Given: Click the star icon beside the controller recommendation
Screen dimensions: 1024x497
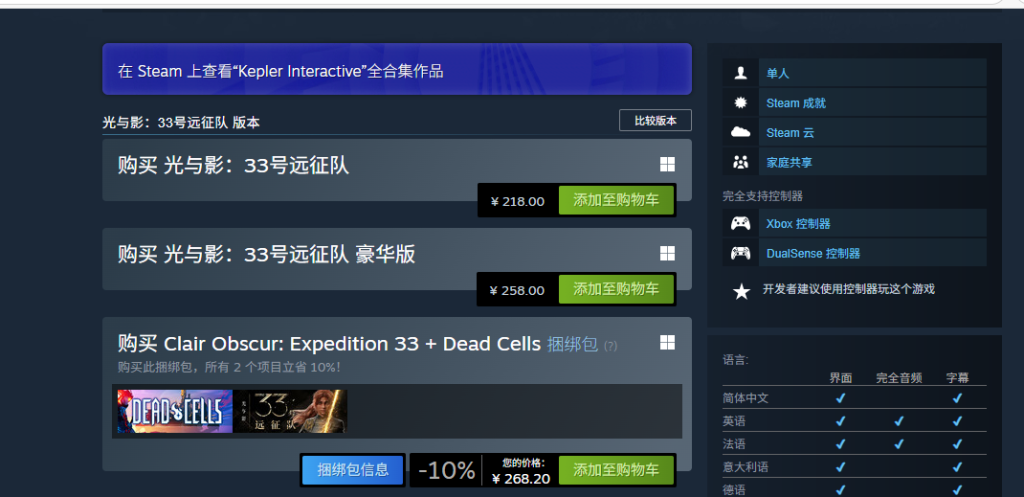Looking at the screenshot, I should tap(741, 291).
